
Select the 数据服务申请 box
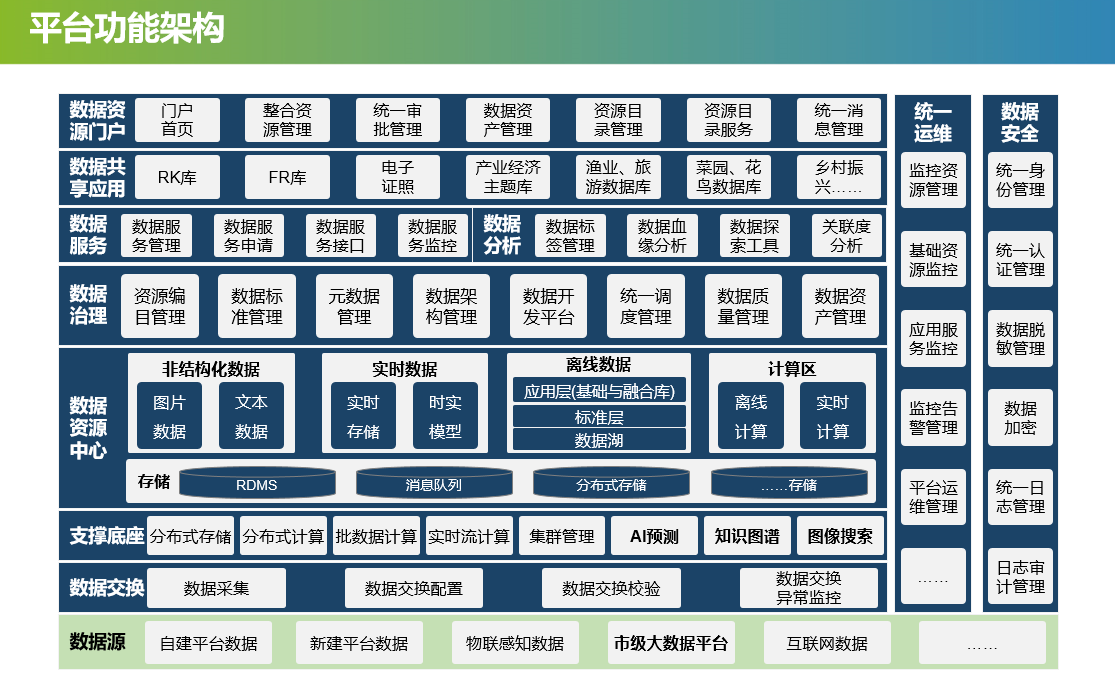point(248,235)
